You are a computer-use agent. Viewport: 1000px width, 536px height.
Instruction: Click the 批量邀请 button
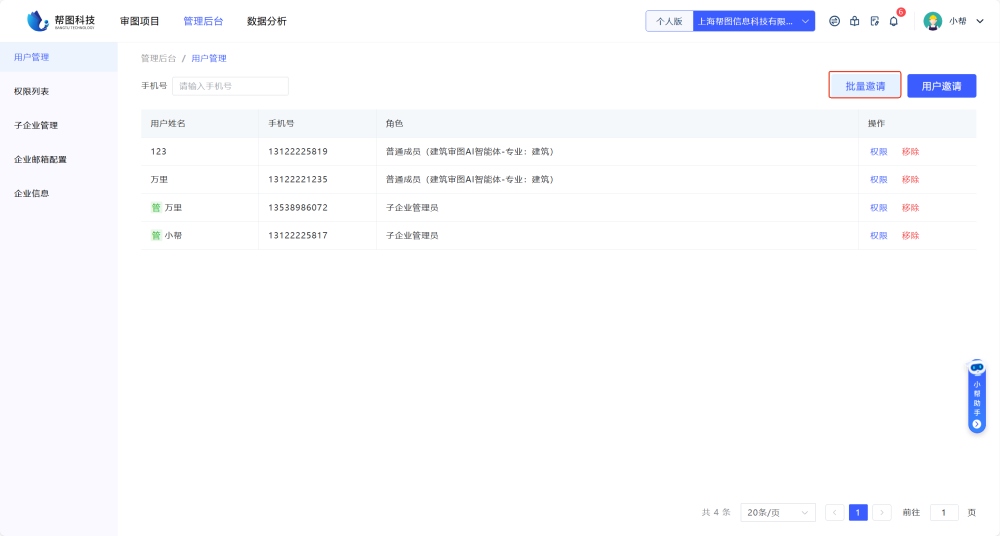point(865,86)
